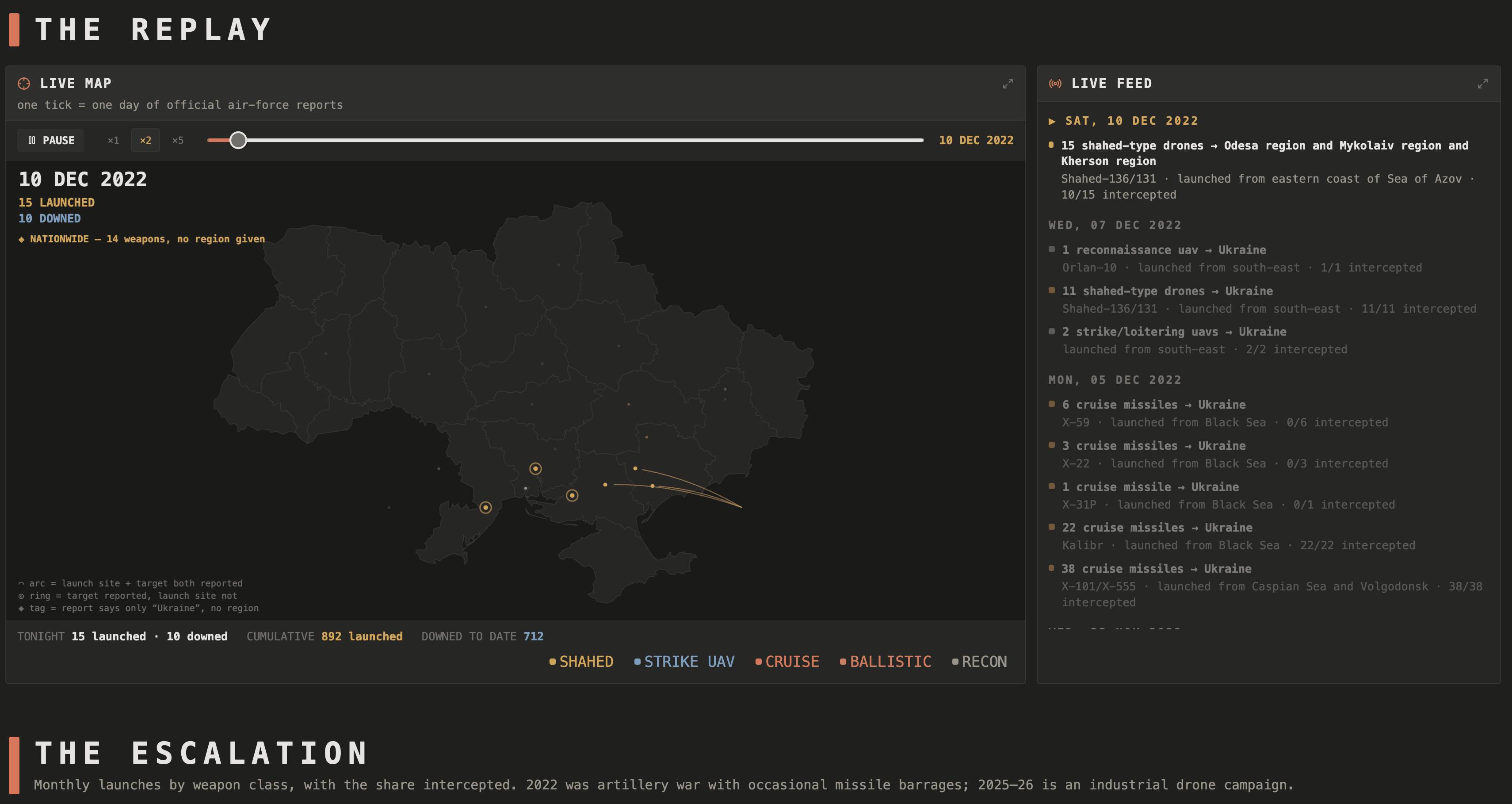Click the Recon legend entry
Screen dimensions: 1512x804
[979, 661]
